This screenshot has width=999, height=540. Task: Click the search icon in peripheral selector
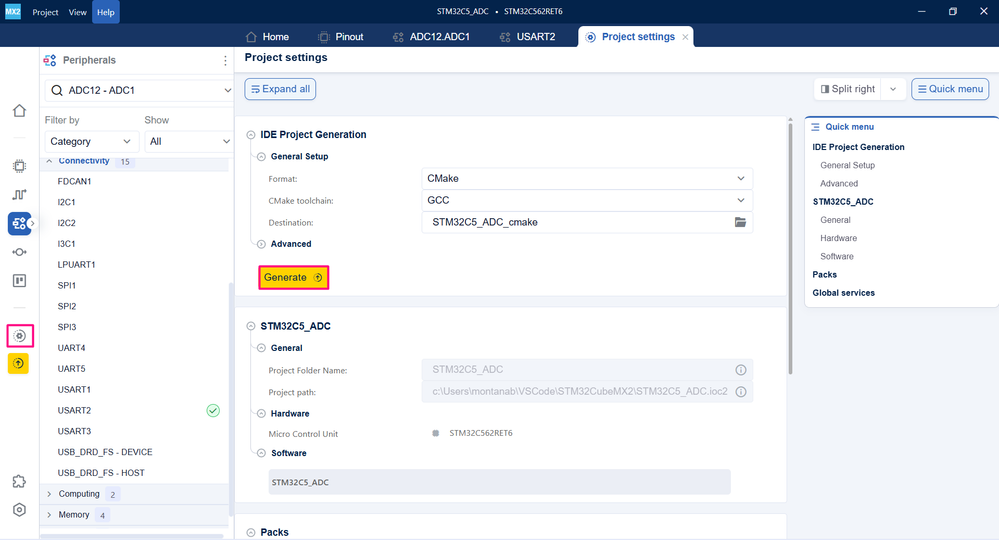[x=57, y=90]
